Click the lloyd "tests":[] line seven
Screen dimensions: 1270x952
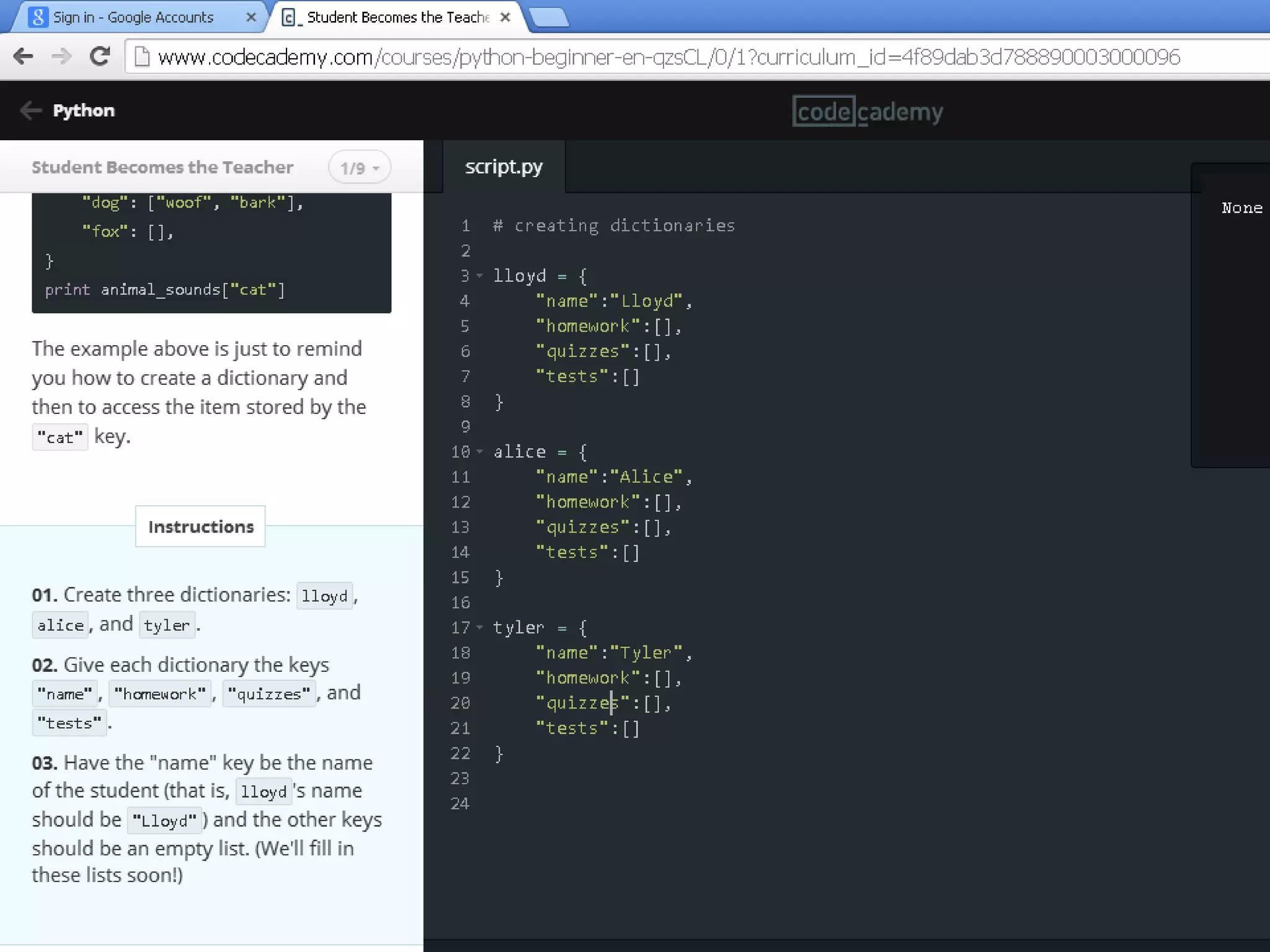[x=588, y=377]
